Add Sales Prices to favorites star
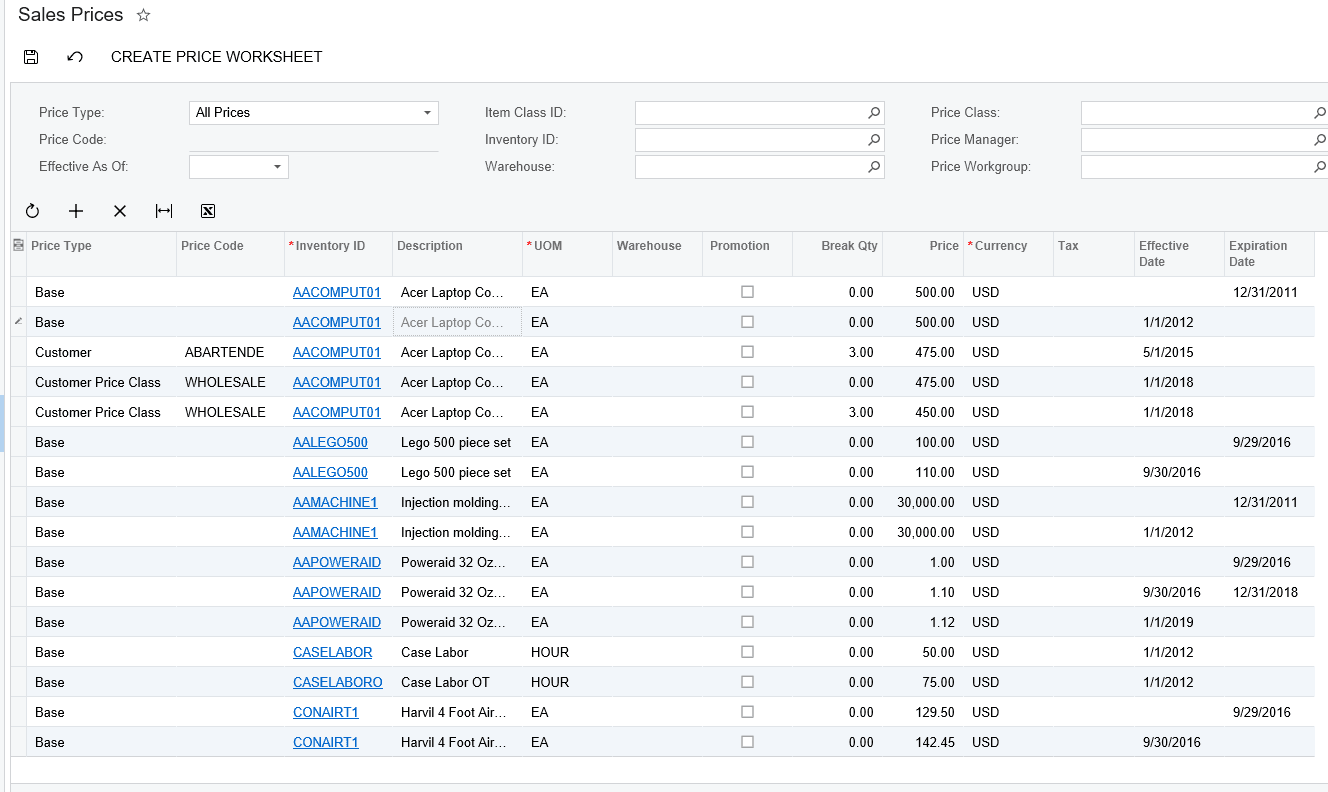 (x=143, y=15)
